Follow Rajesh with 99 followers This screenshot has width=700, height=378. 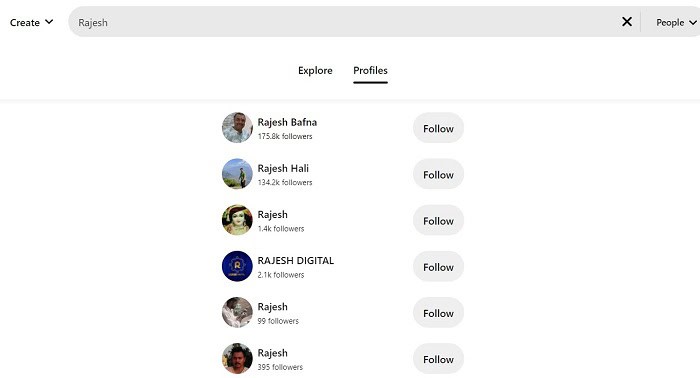pos(438,313)
